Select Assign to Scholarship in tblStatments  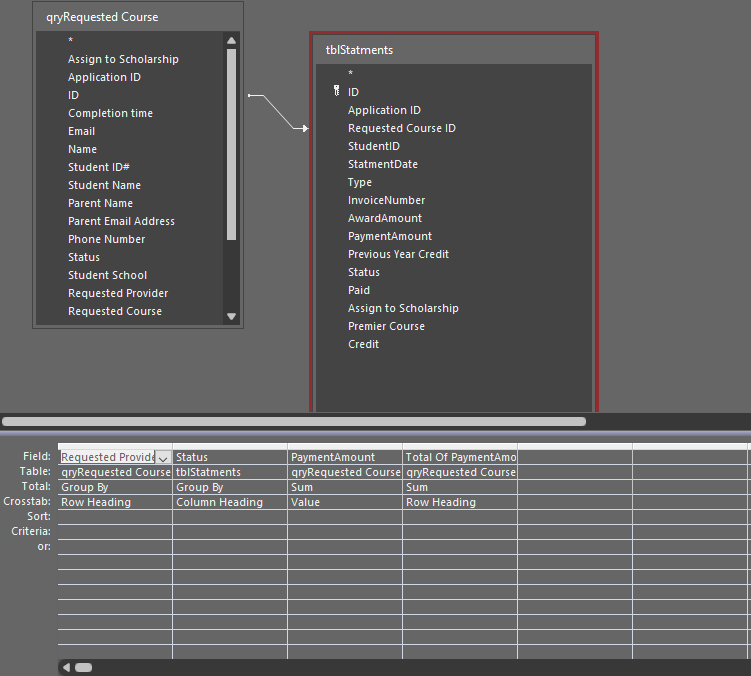(403, 308)
